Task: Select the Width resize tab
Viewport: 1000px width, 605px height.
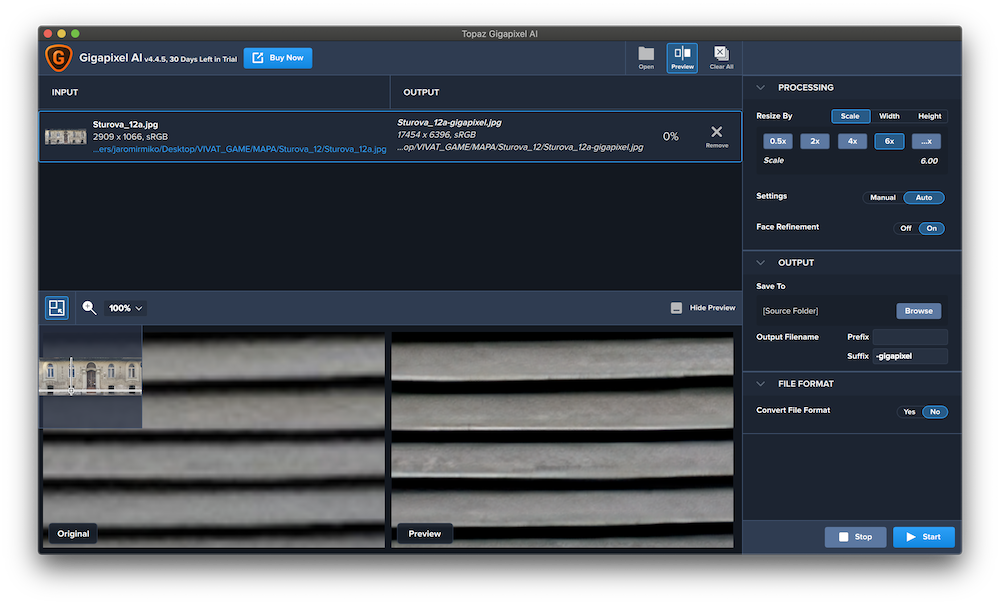Action: [889, 116]
